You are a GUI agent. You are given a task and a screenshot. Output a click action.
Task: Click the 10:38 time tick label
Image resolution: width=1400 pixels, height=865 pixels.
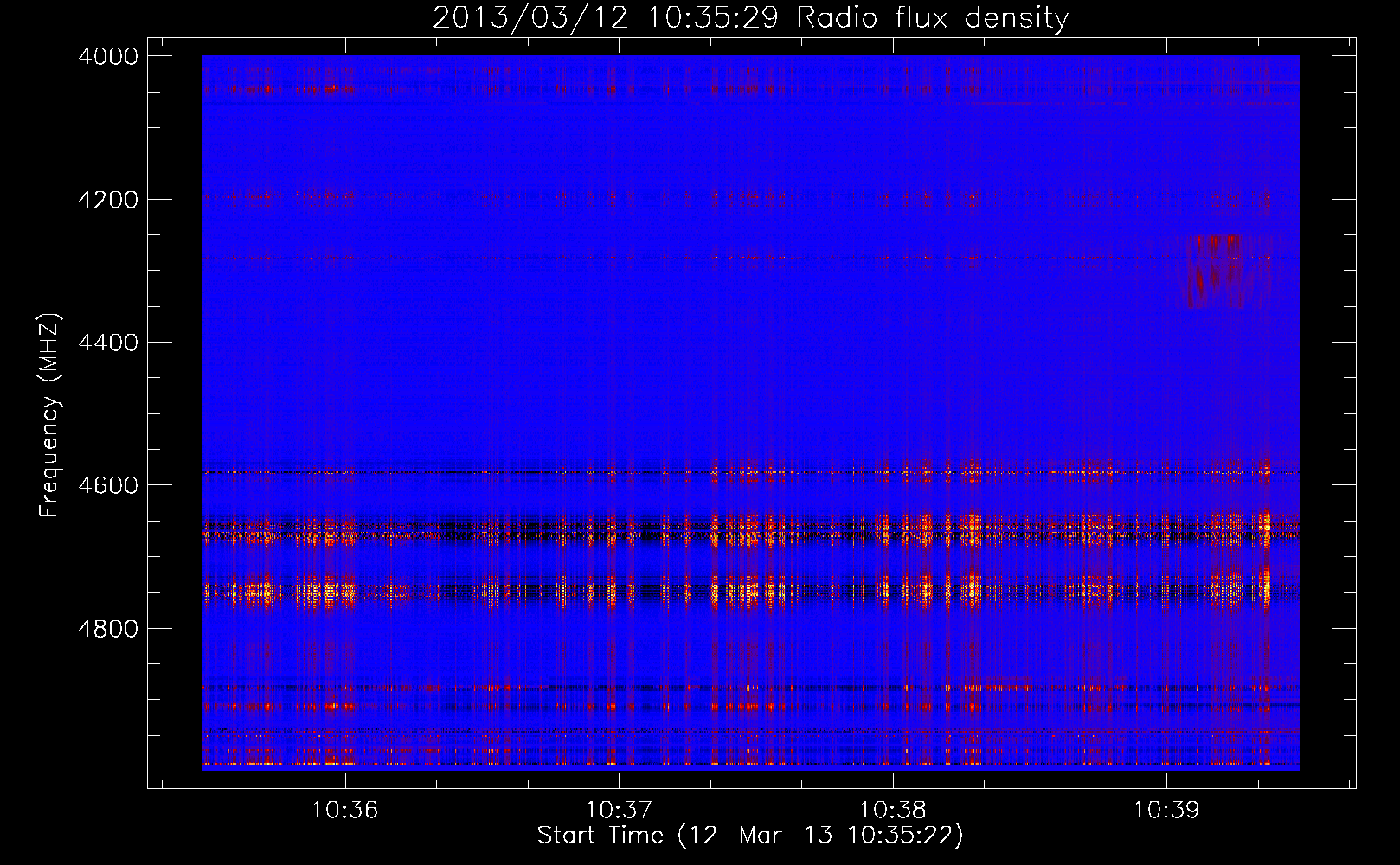892,811
